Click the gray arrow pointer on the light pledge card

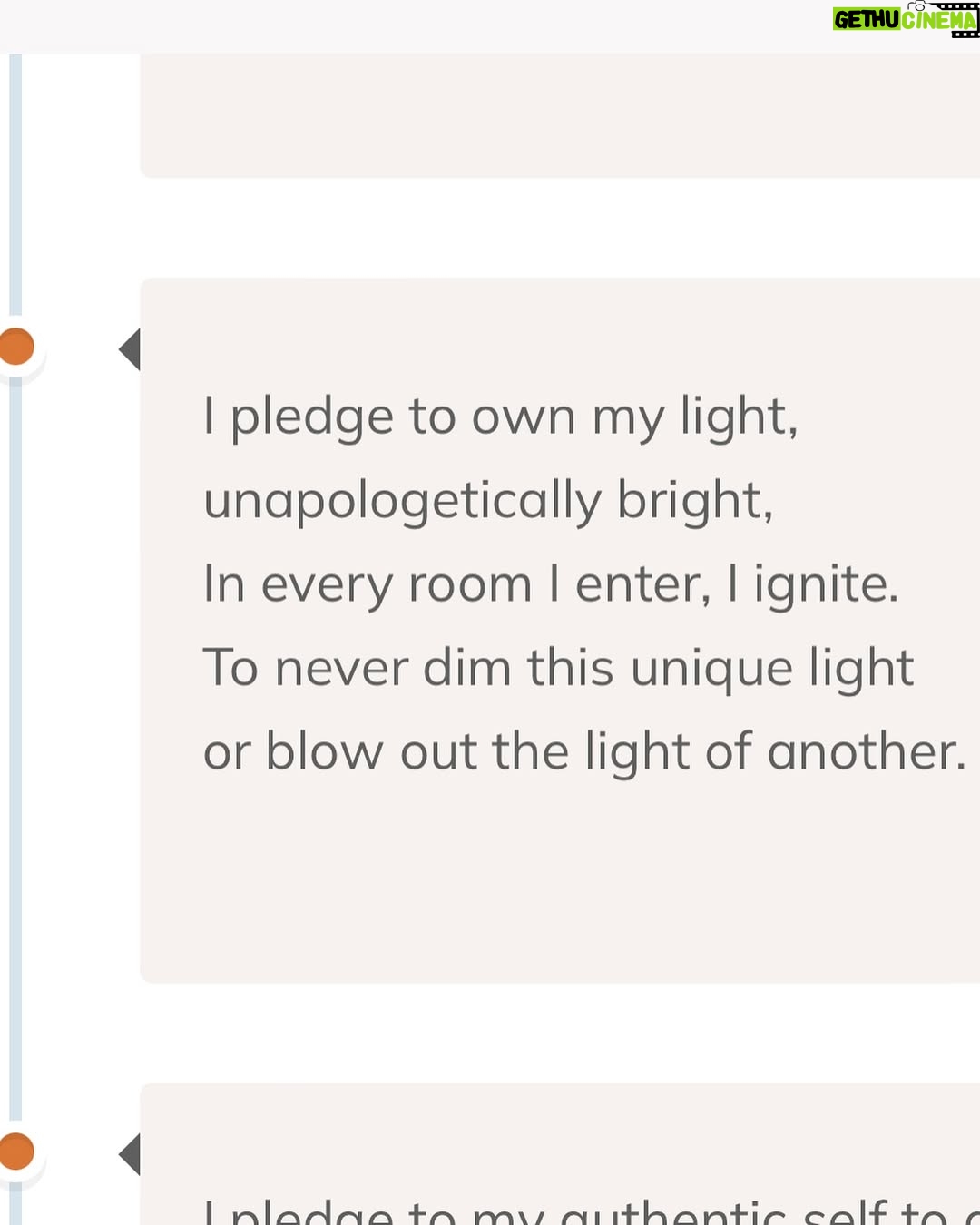click(130, 349)
